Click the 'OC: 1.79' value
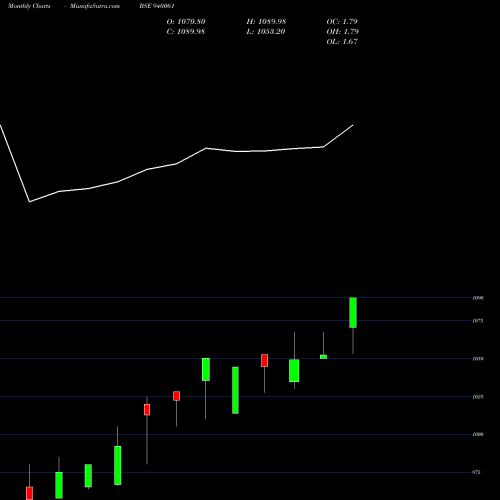Image resolution: width=500 pixels, height=500 pixels. [342, 22]
